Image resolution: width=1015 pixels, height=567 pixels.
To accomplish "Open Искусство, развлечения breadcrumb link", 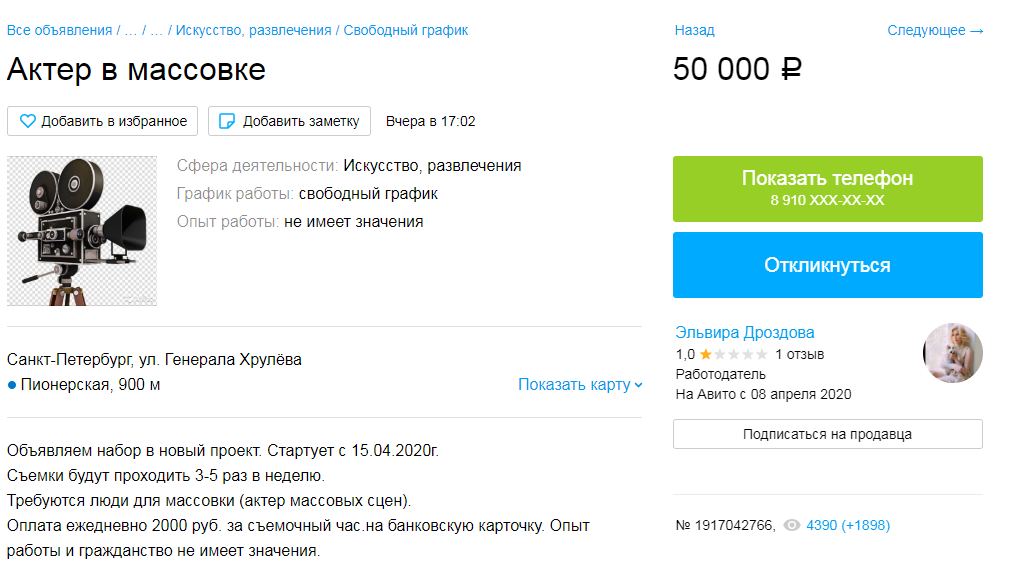I will point(253,30).
